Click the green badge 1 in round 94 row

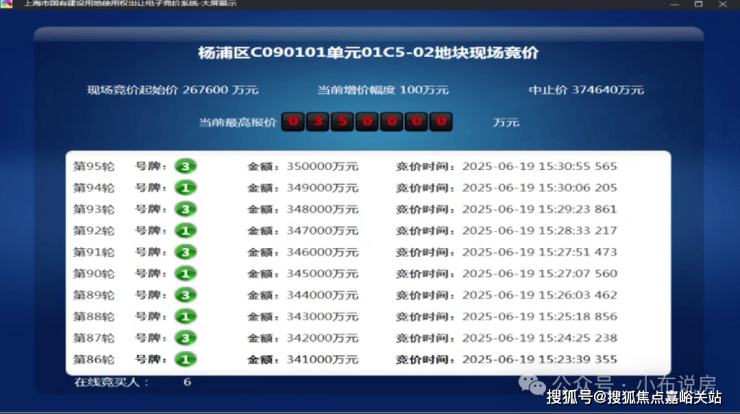click(x=185, y=188)
